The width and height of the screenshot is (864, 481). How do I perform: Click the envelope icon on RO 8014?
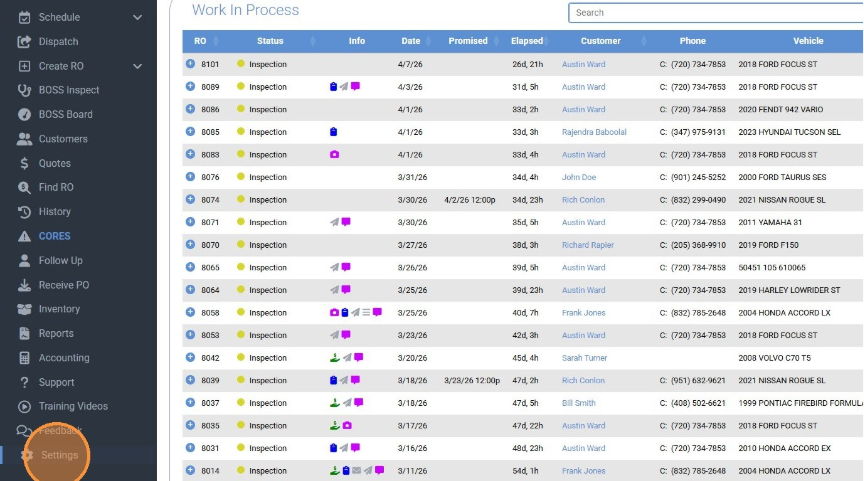(357, 471)
